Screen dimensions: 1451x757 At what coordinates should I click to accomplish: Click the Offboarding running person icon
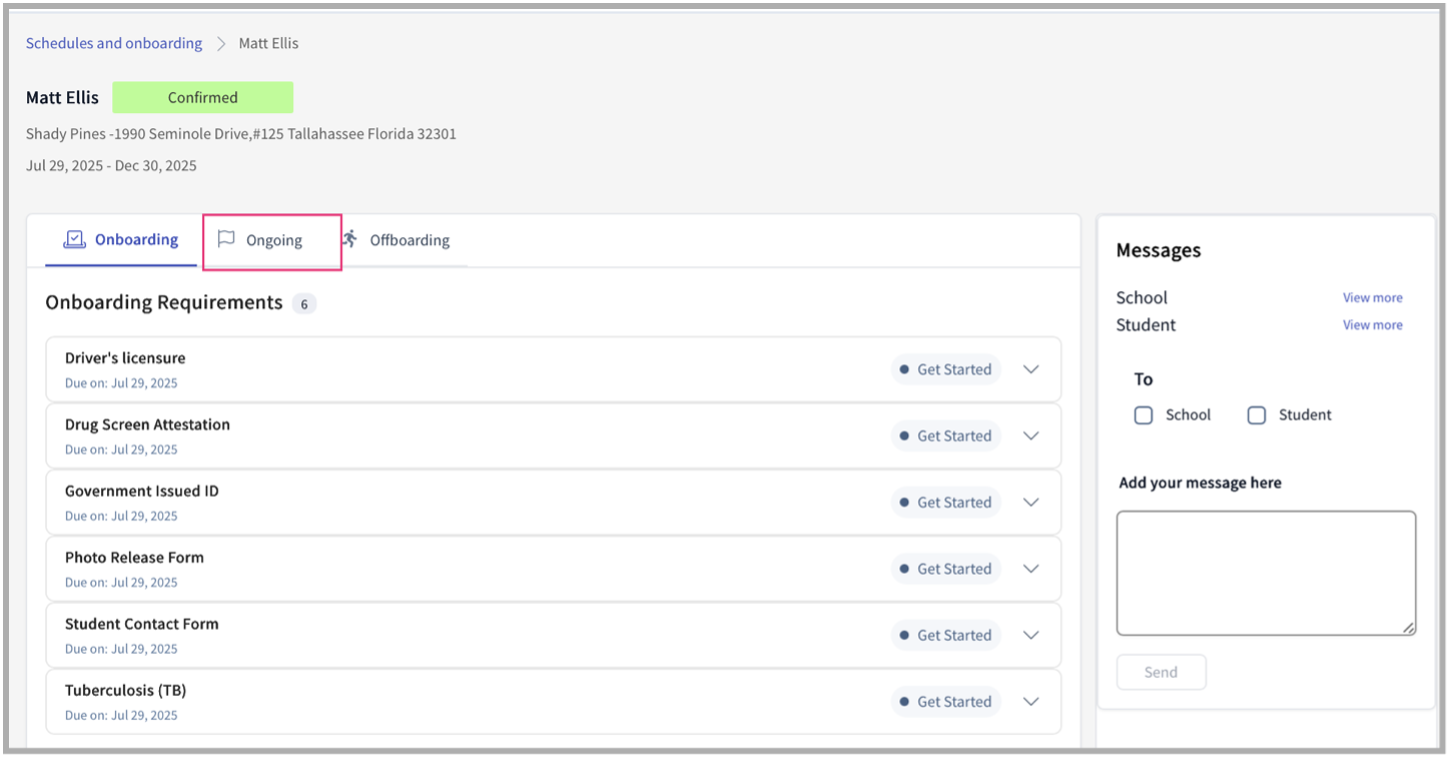tap(350, 239)
